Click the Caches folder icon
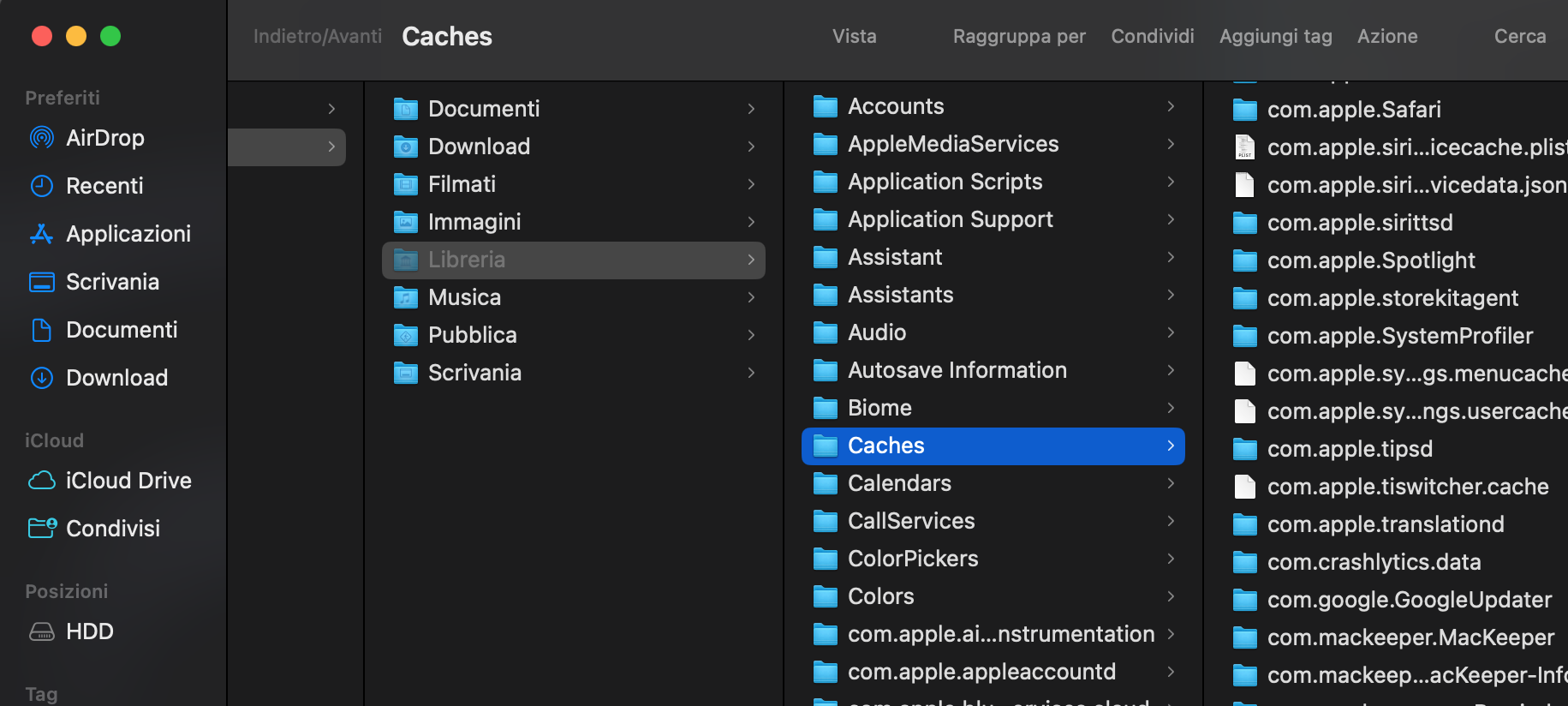The image size is (1568, 706). point(825,446)
